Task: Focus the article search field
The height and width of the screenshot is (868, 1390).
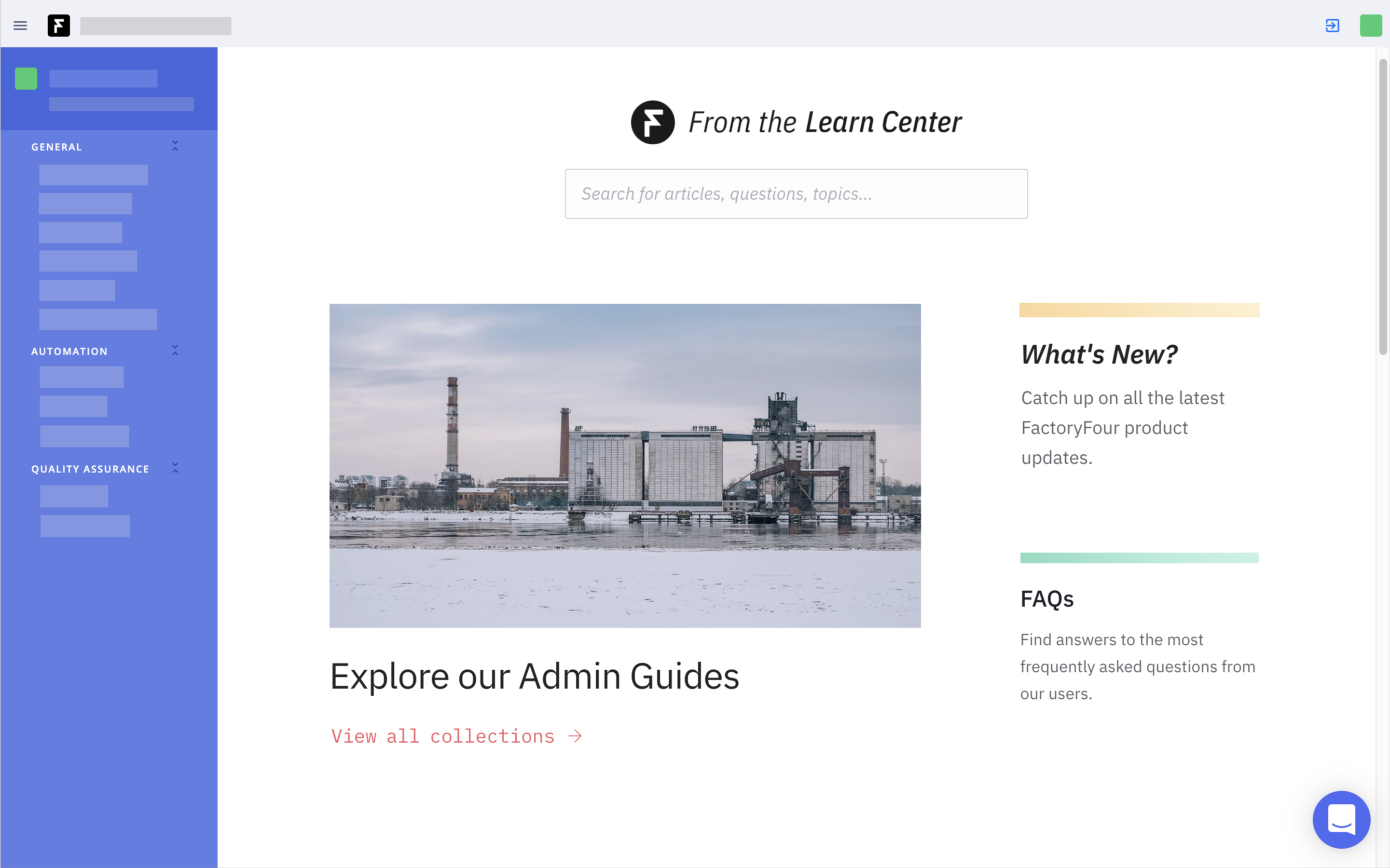Action: [x=796, y=193]
